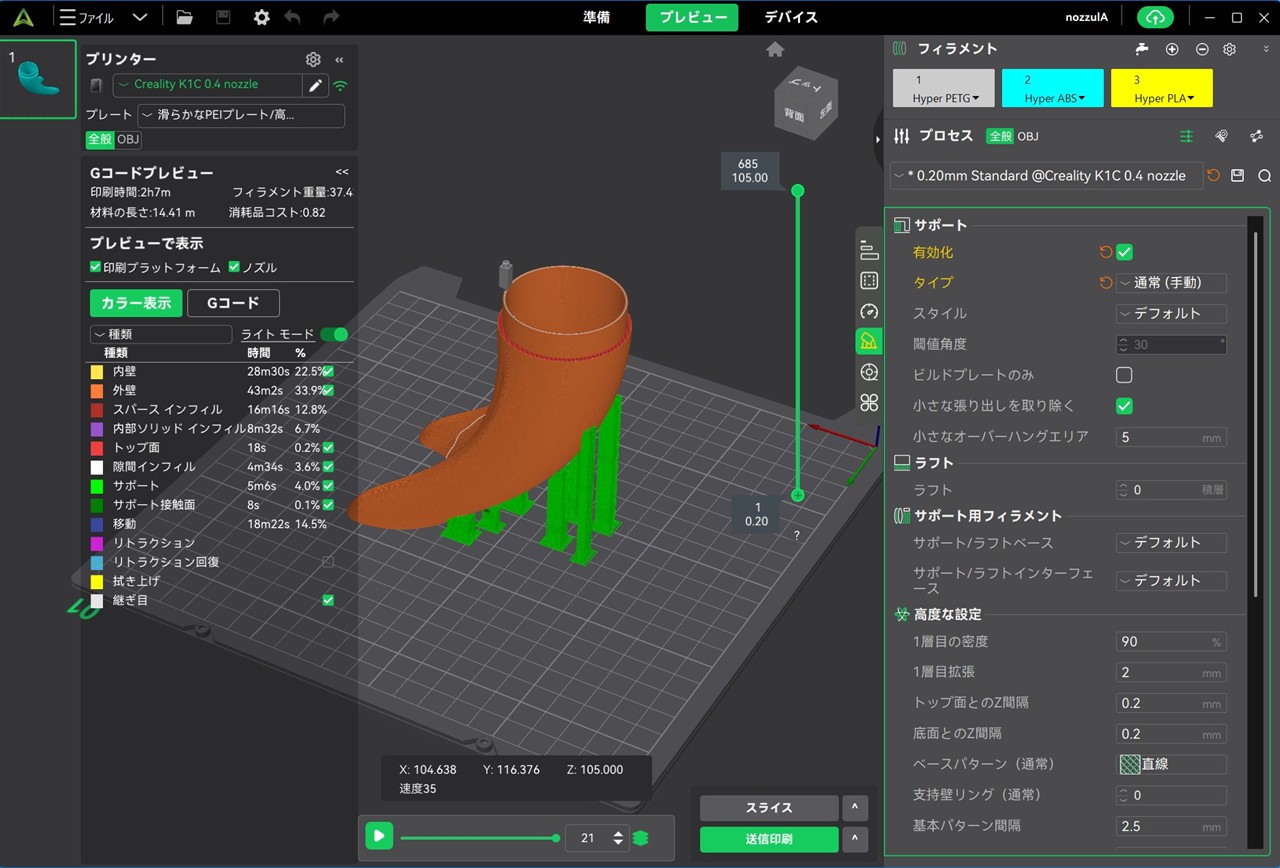Click the horizontal playback progress slider
This screenshot has width=1280, height=868.
[x=478, y=838]
